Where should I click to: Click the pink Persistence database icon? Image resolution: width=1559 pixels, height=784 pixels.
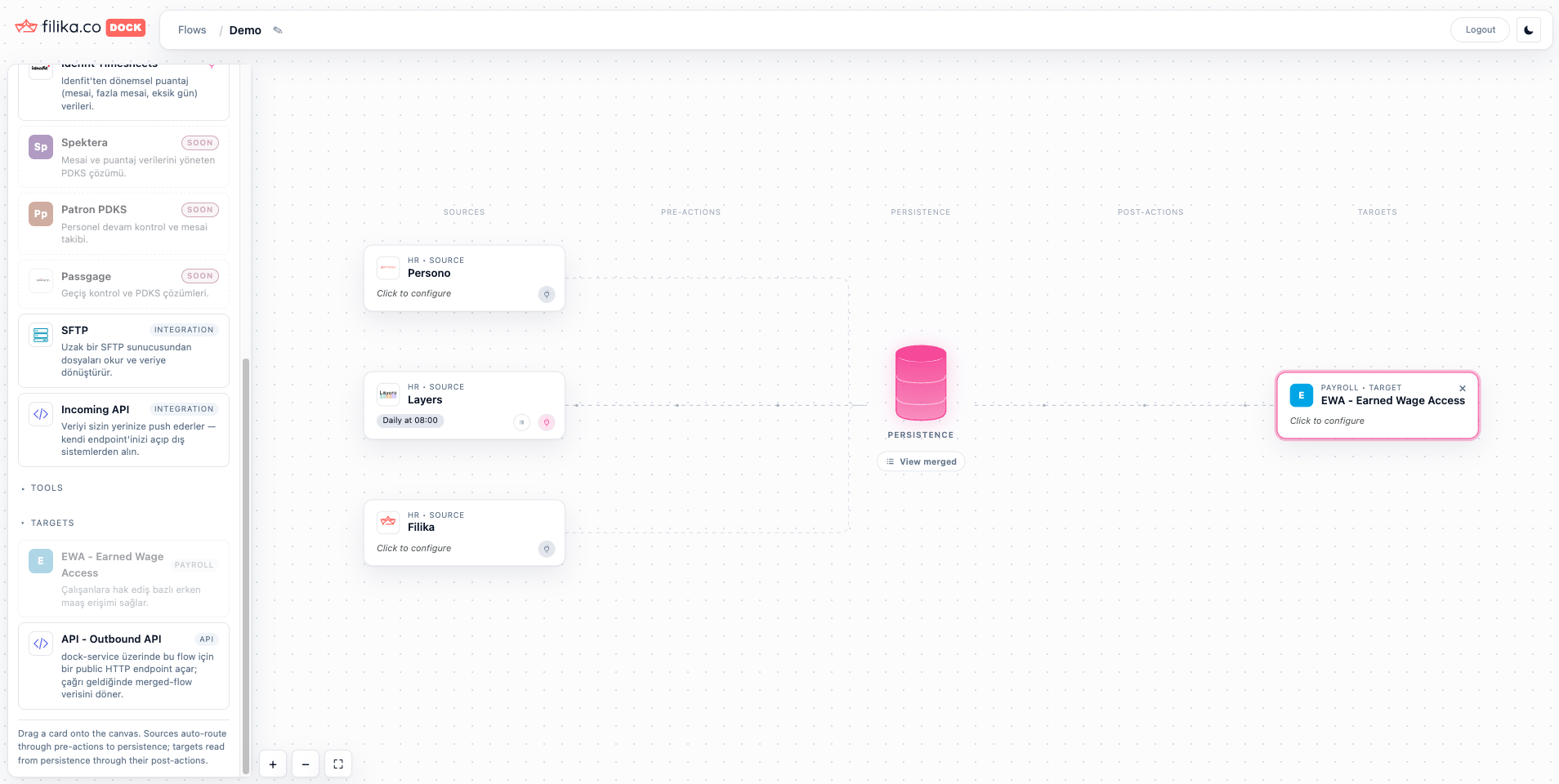pos(921,383)
